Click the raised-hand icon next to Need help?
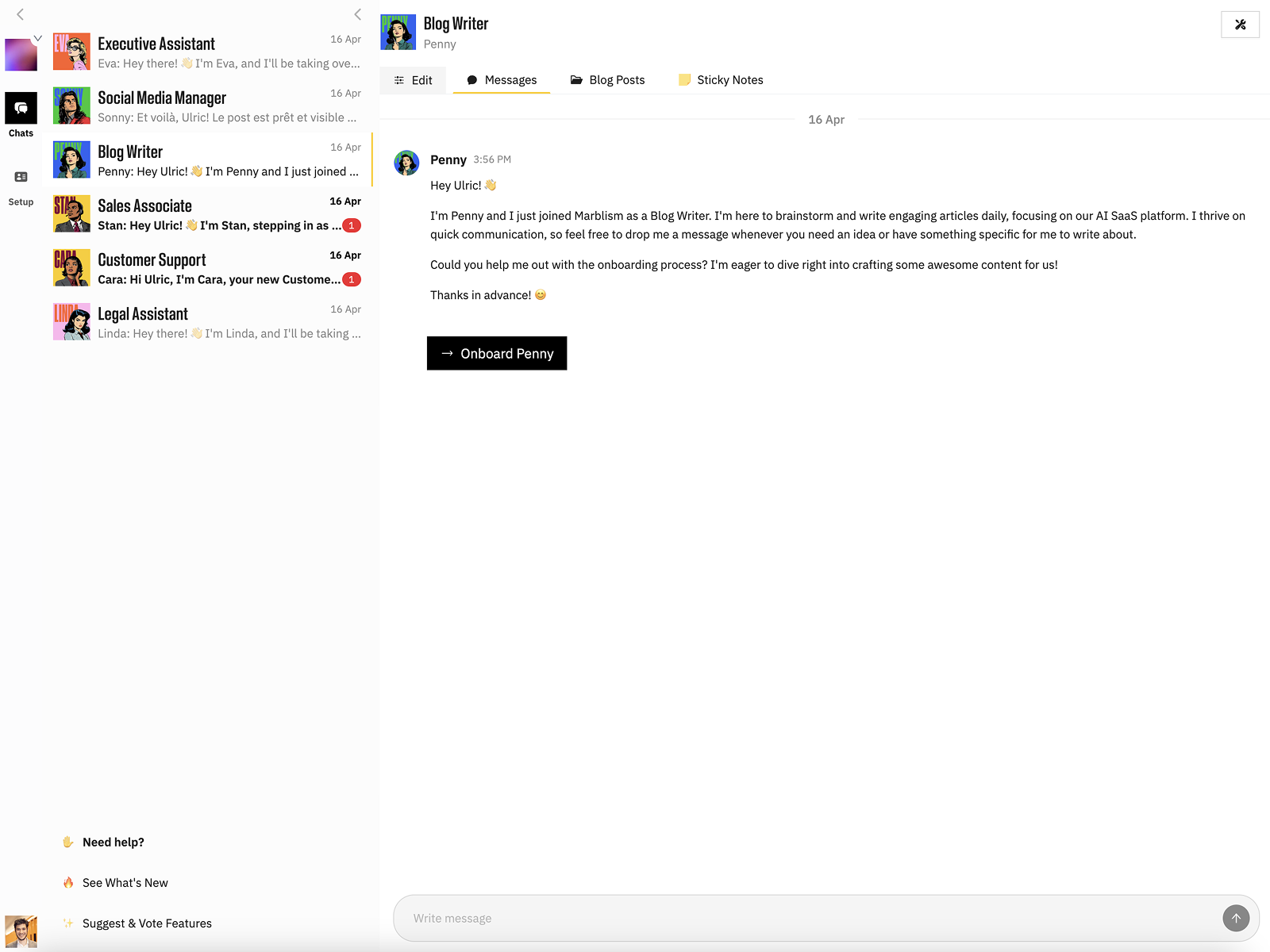1270x952 pixels. 68,842
